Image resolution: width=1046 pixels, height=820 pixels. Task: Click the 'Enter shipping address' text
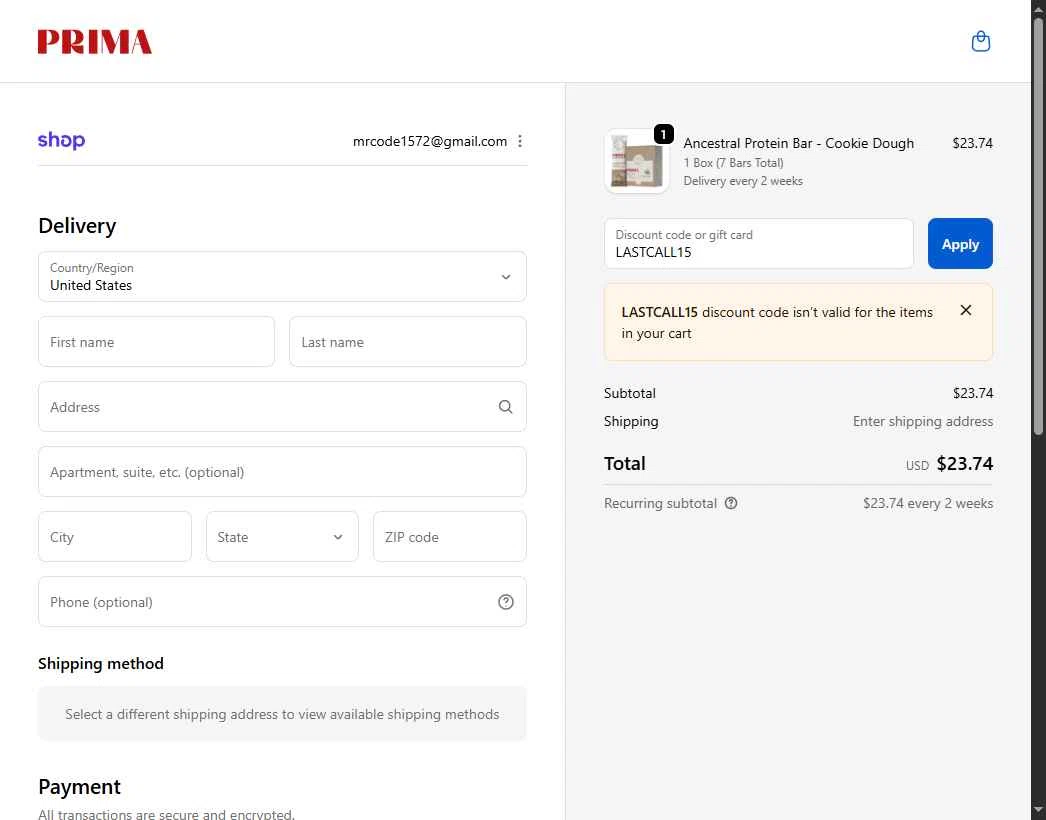point(923,421)
